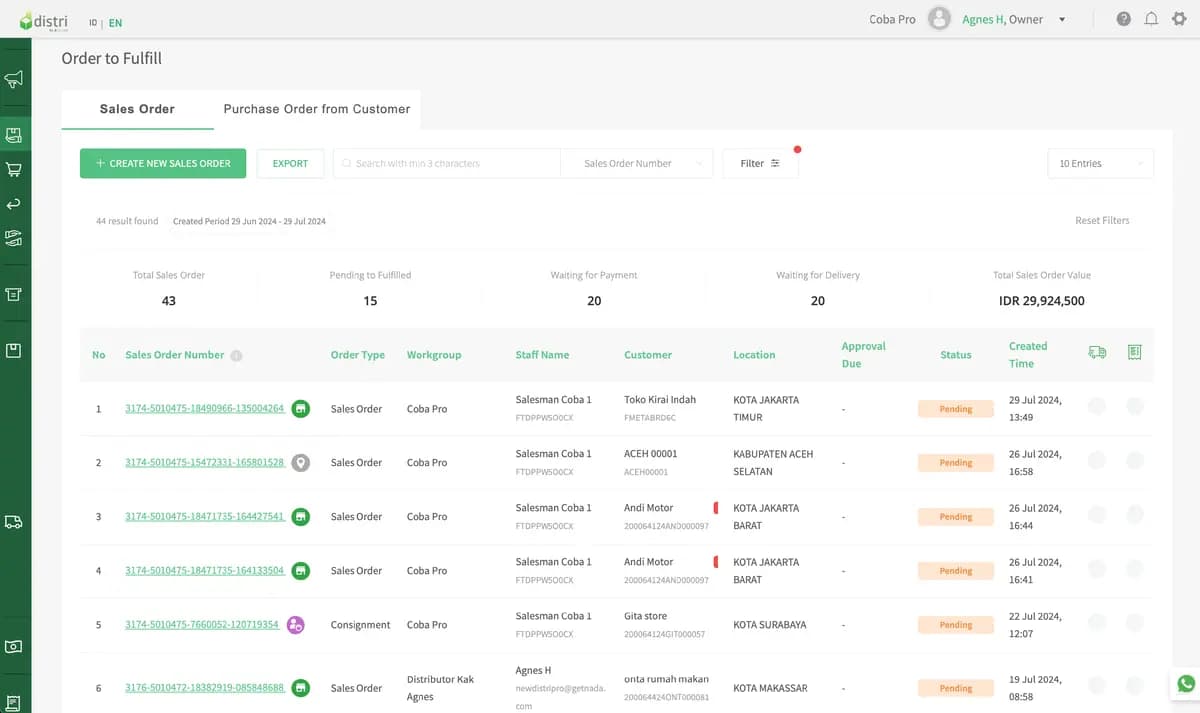The image size is (1200, 713).
Task: Click Reset Filters
Action: [1102, 220]
